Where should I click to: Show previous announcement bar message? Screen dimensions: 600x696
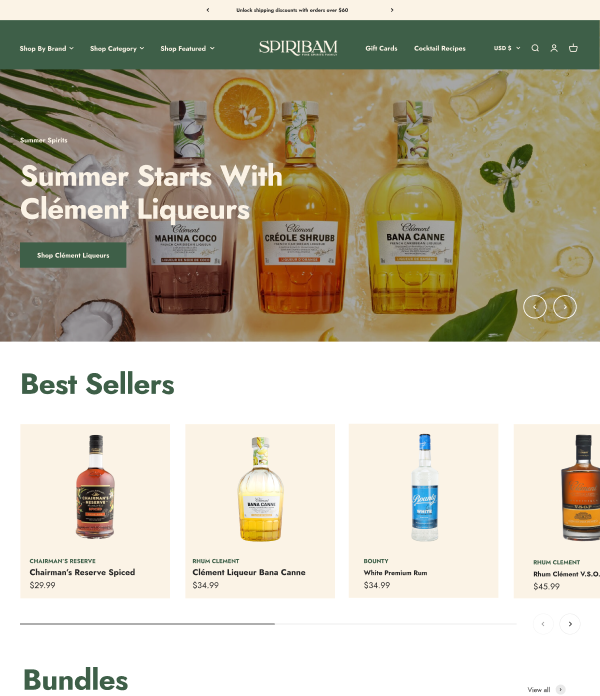pos(208,10)
